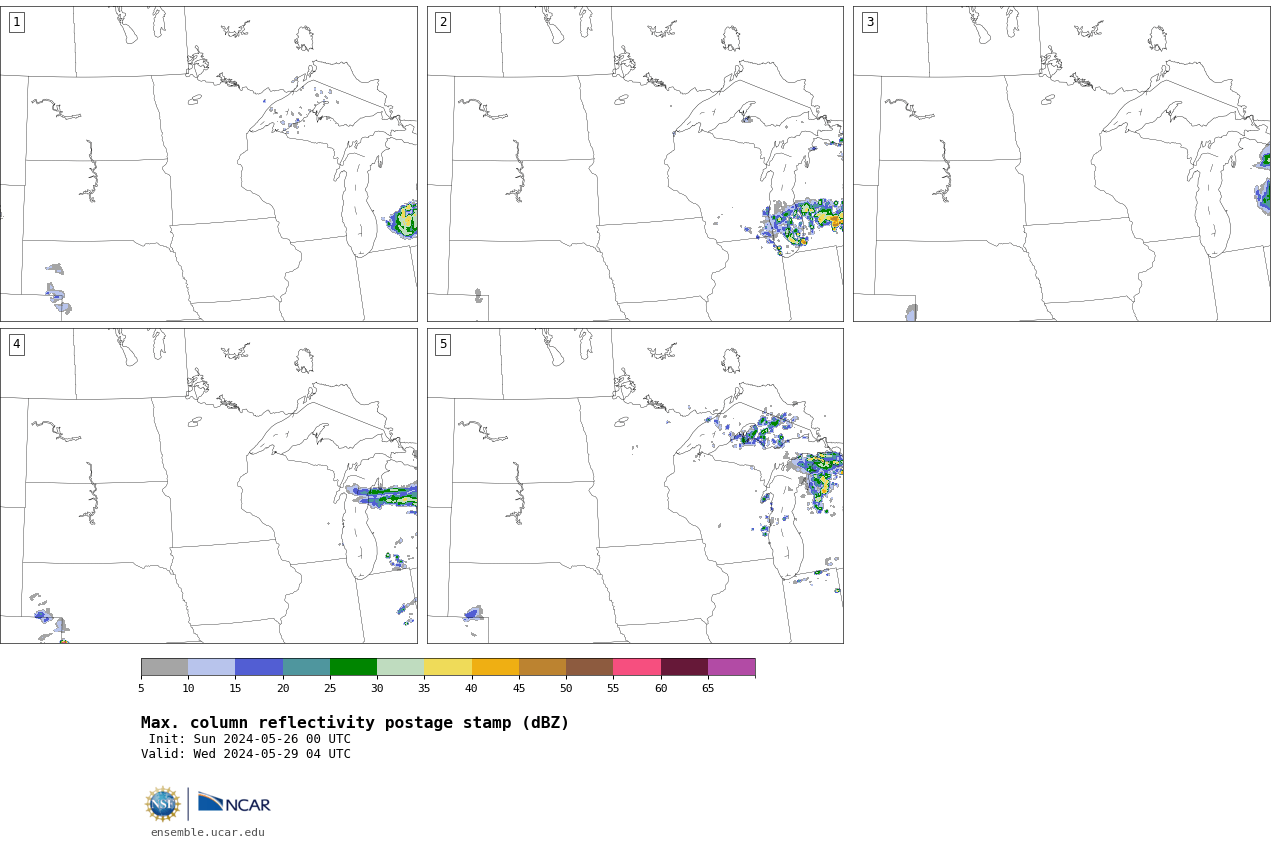Click ensemble member map panel 5

[635, 486]
